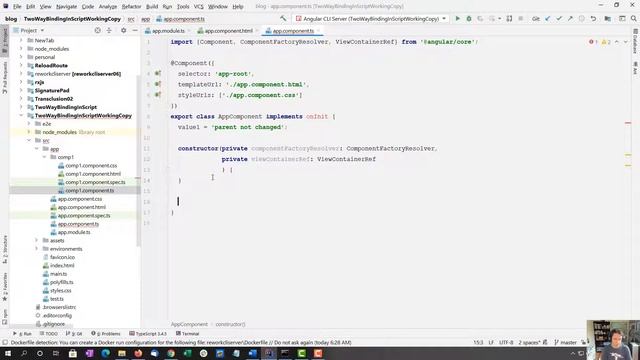
Task: Hide the Project panel with minus icon
Action: pos(135,30)
